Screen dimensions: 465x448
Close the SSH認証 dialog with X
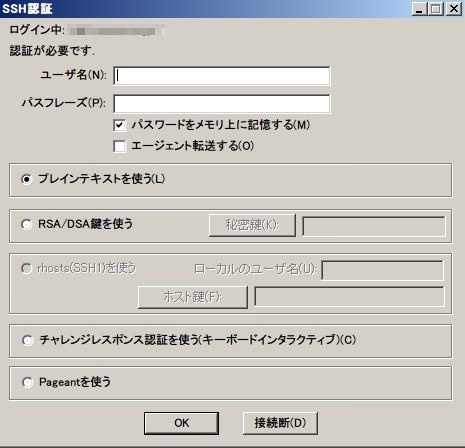click(454, 9)
